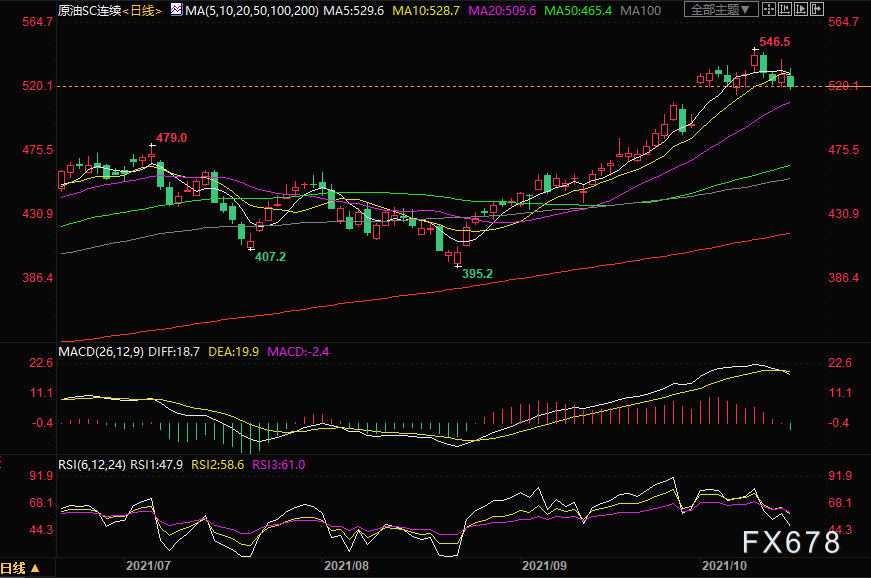This screenshot has width=871, height=578.
Task: Click the interval statistics icon beside crosshair
Action: [786, 10]
